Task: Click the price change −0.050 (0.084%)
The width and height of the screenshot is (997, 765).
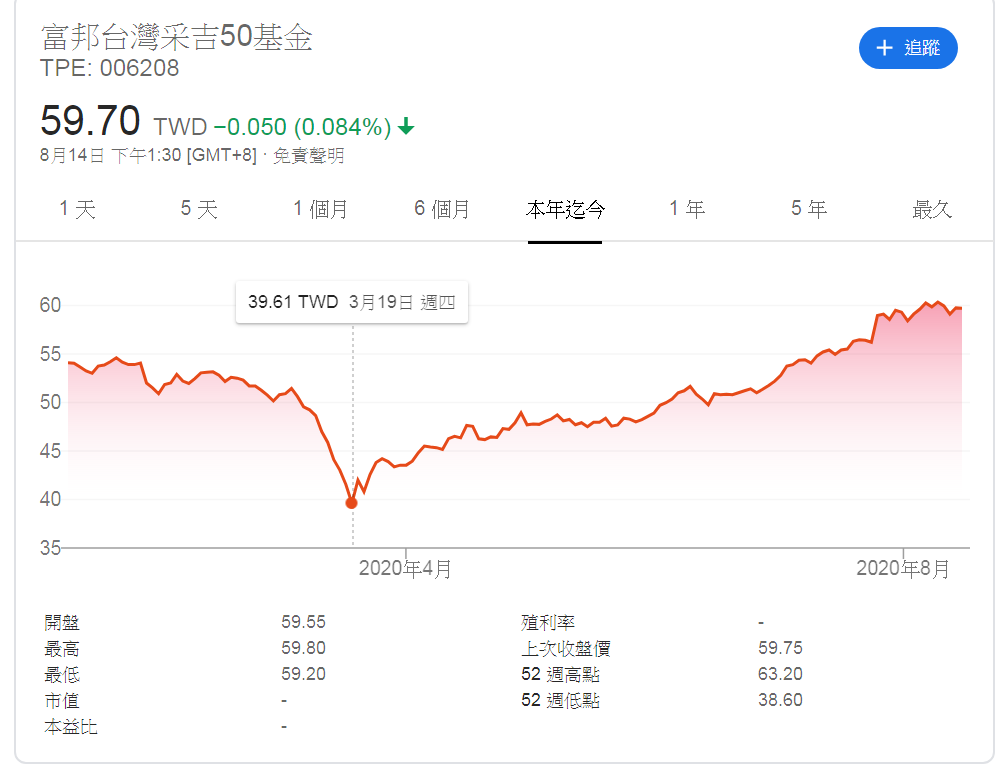Action: 302,127
